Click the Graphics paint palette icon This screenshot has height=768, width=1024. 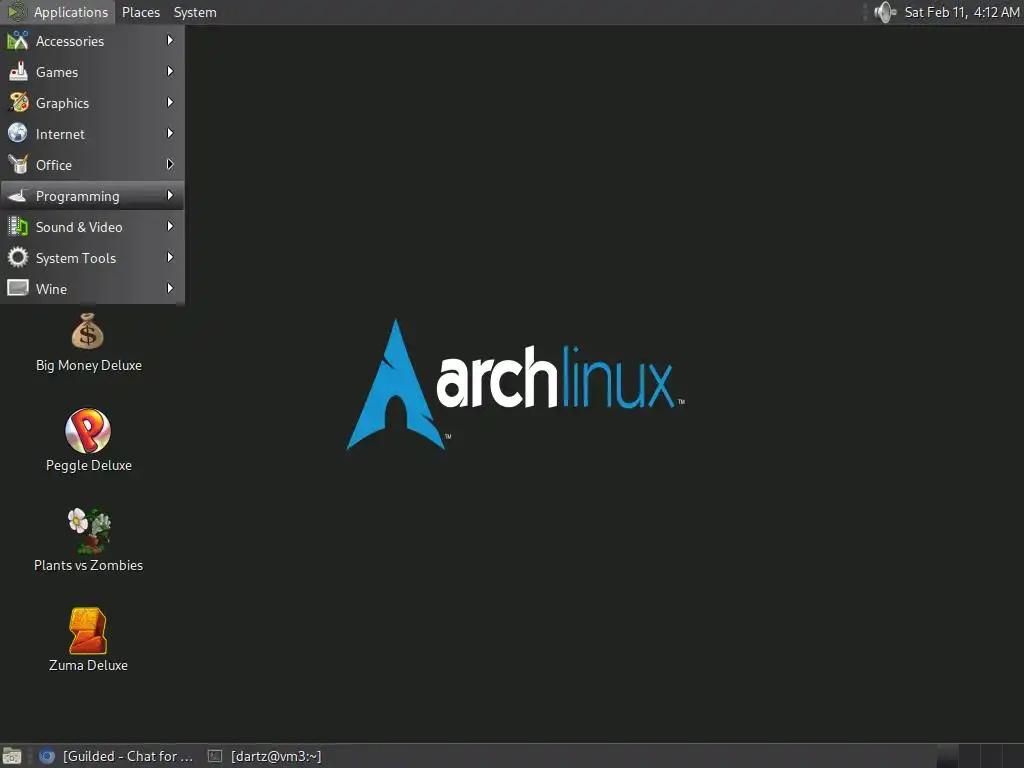coord(18,103)
